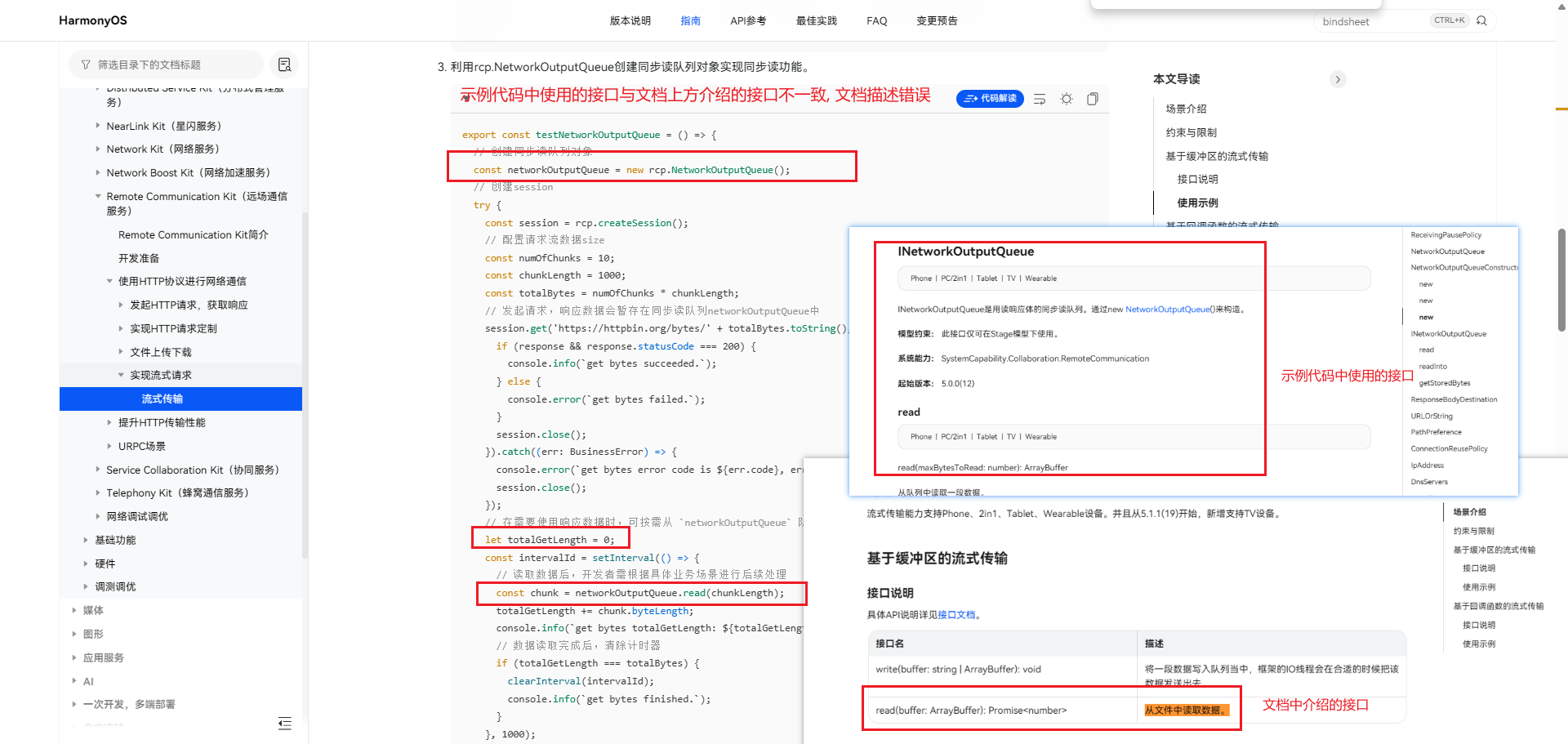Go to HarmonyOS home logo
This screenshot has width=1568, height=744.
point(93,20)
